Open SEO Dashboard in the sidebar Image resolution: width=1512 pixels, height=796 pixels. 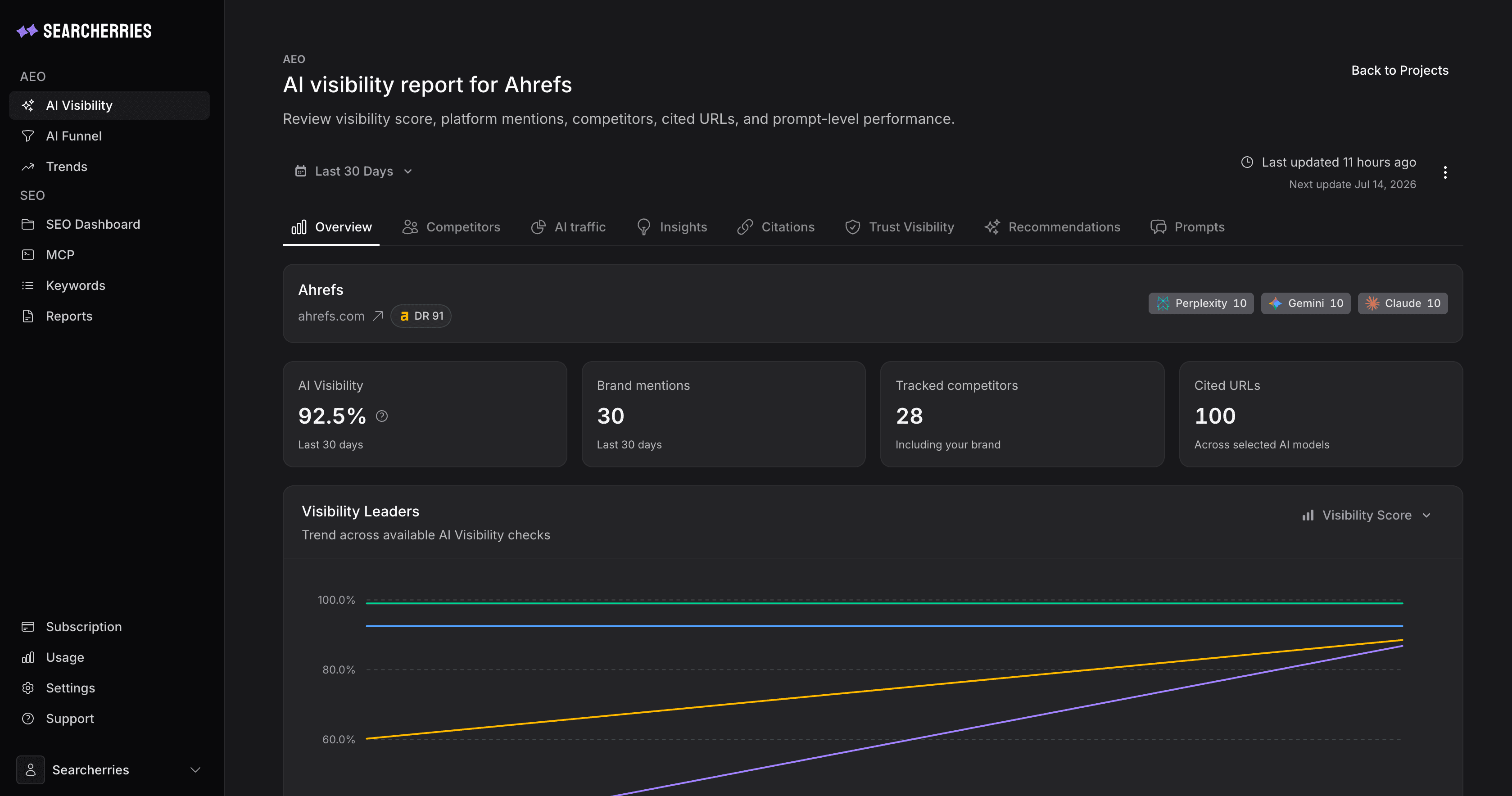coord(109,224)
